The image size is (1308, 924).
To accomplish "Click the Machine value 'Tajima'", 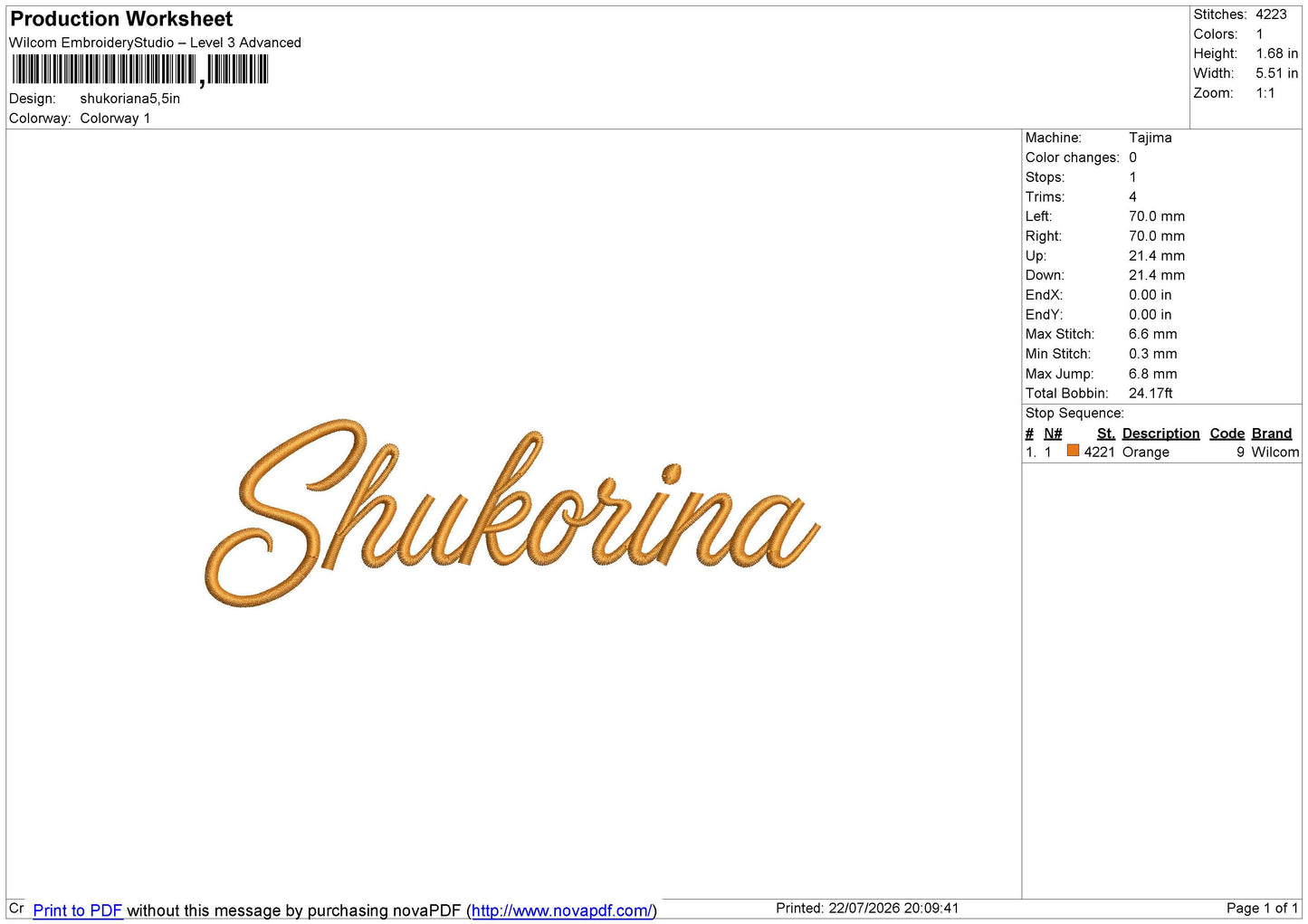I will (x=1150, y=138).
